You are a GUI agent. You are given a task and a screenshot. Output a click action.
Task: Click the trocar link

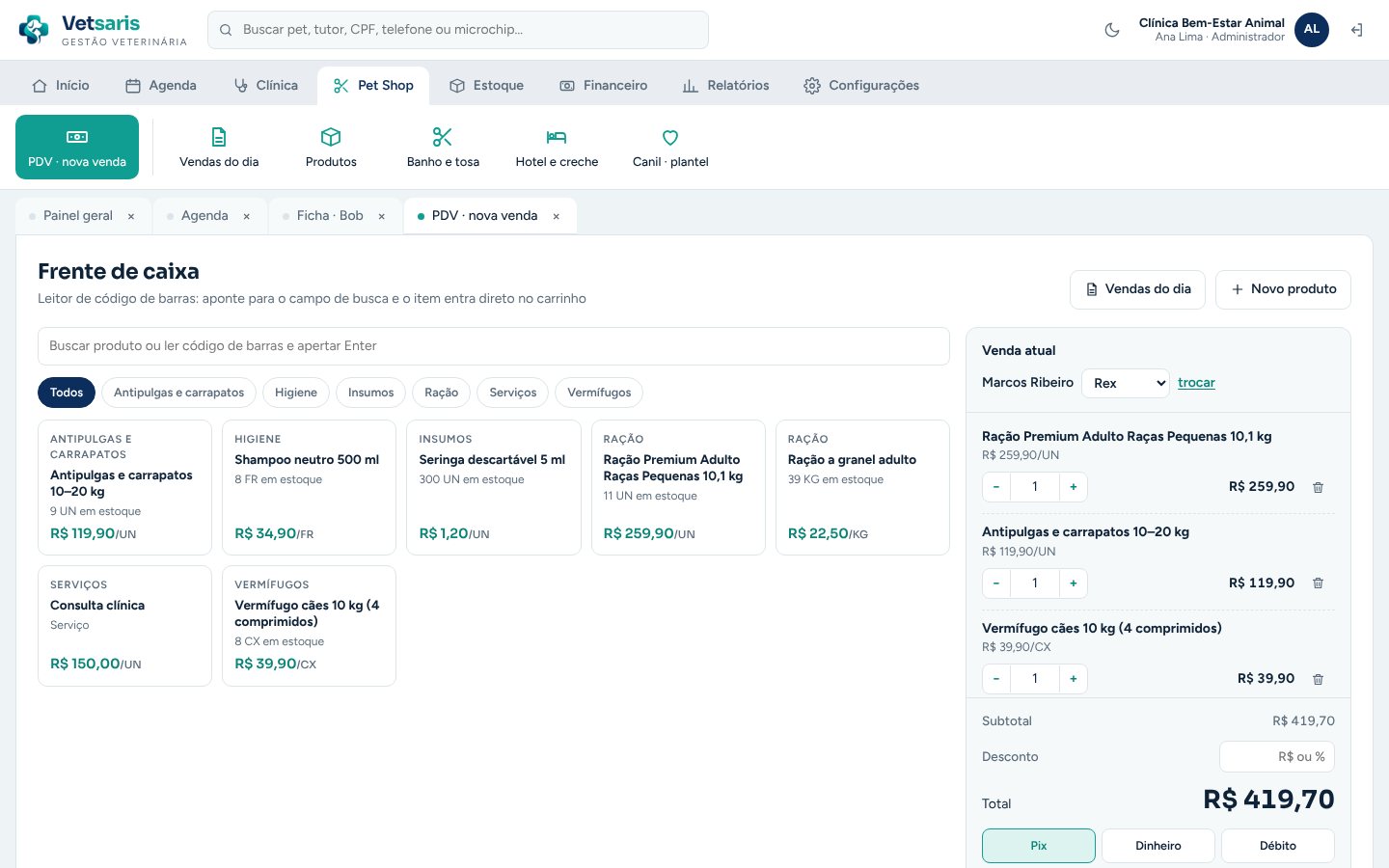1196,383
